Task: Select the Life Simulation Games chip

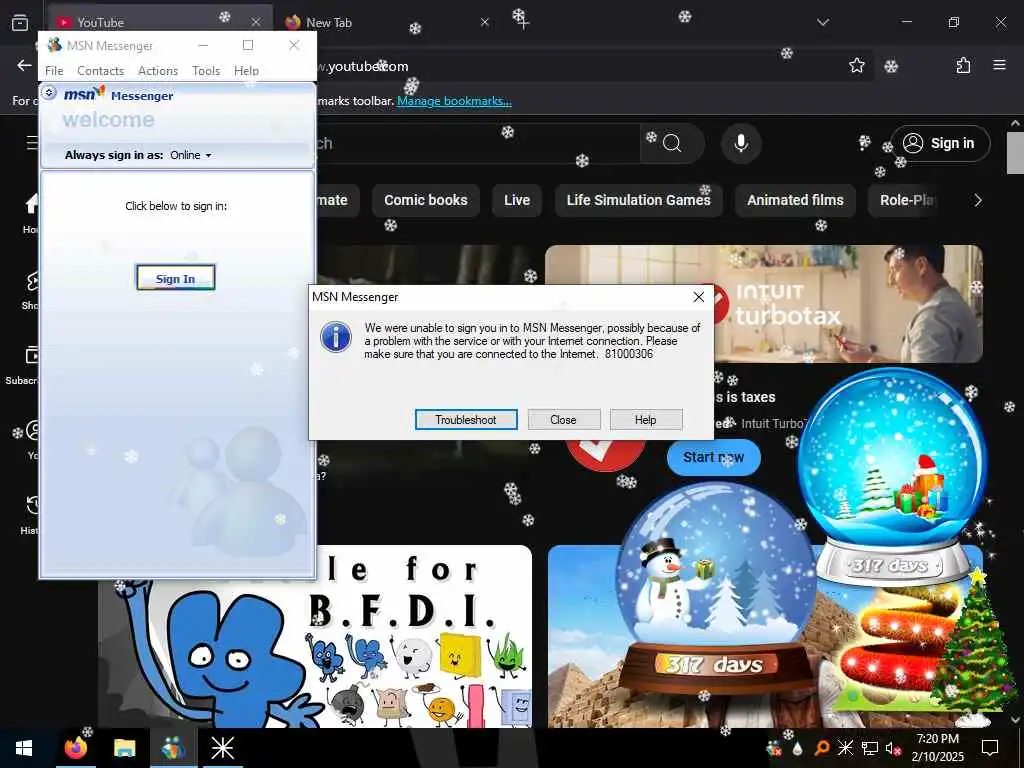Action: tap(639, 200)
